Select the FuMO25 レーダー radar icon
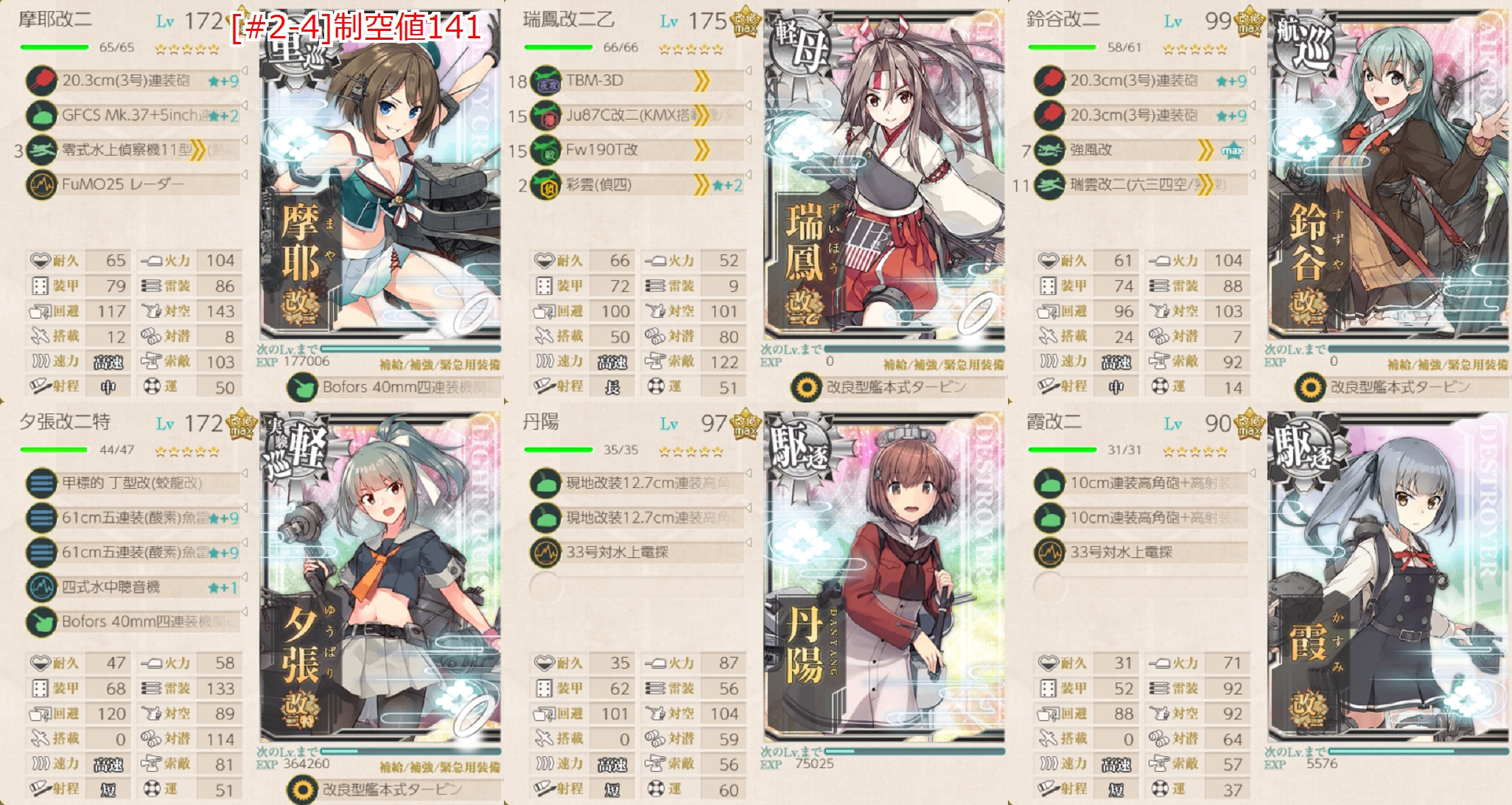Viewport: 1512px width, 805px height. pyautogui.click(x=41, y=184)
